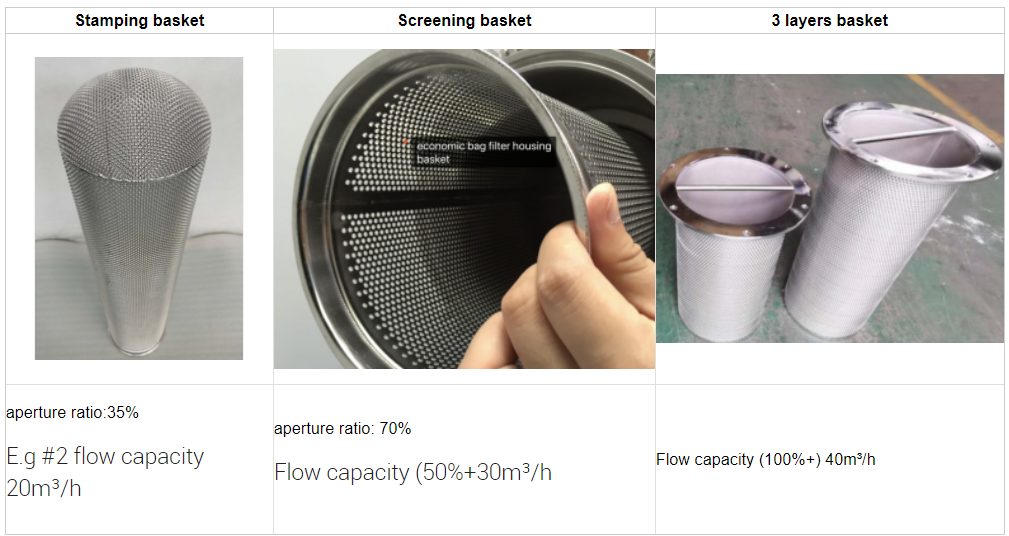The image size is (1009, 536).
Task: Click the Flow capacity (50%+30m³/h text
Action: [x=412, y=472]
